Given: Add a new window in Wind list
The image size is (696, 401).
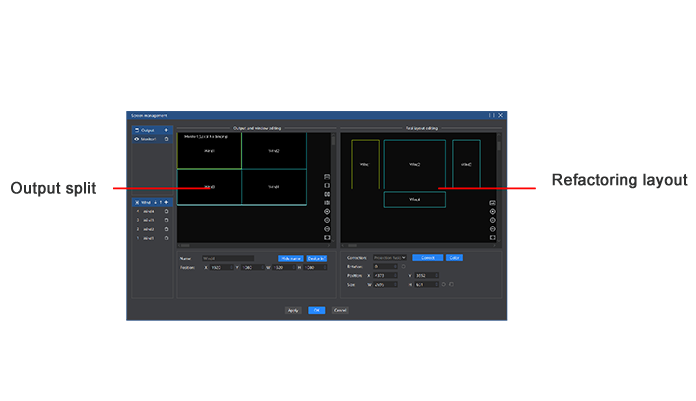Looking at the screenshot, I should pyautogui.click(x=166, y=202).
